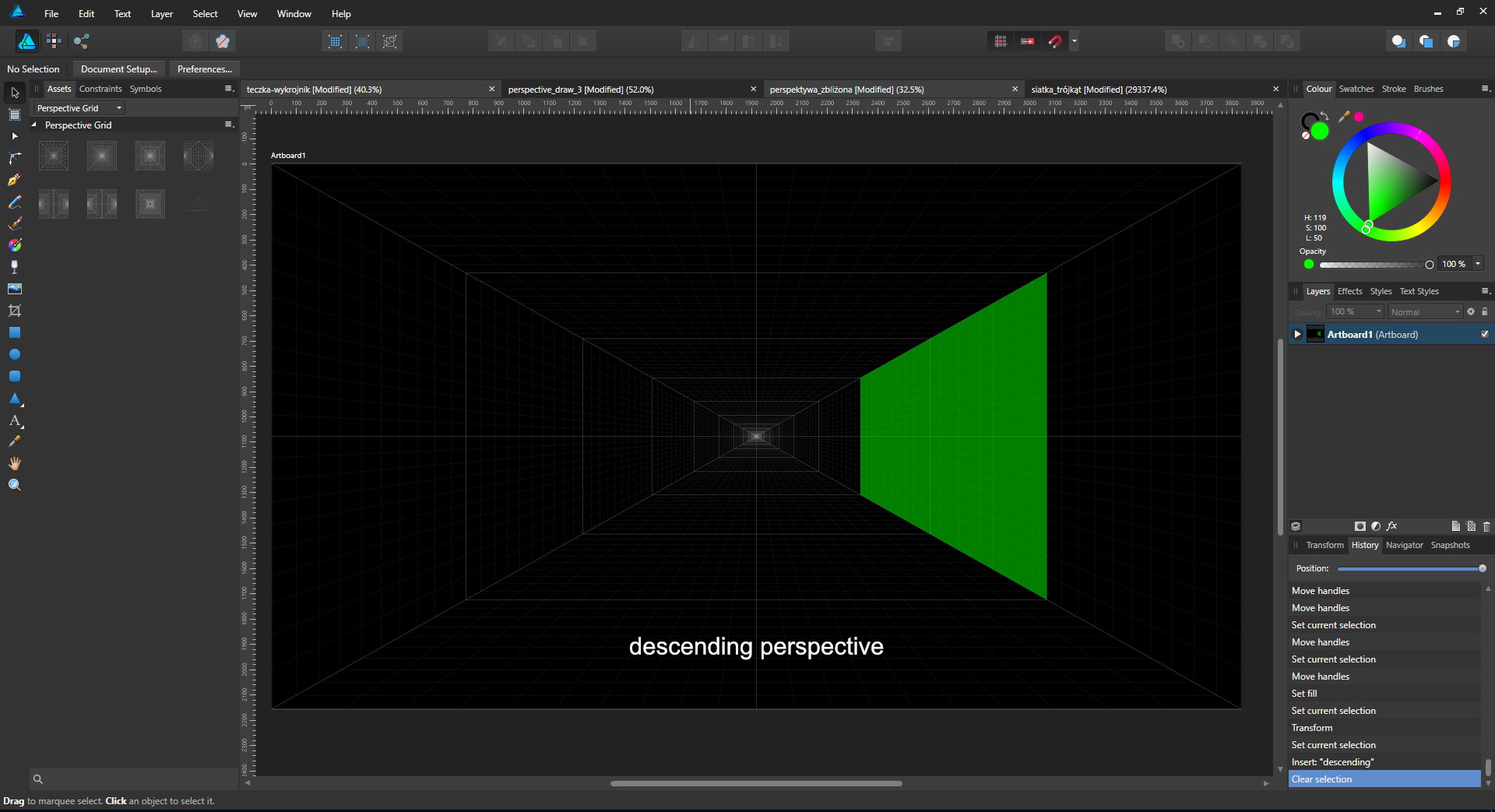Viewport: 1495px width, 812px height.
Task: Select the Artboard tool
Action: (14, 114)
